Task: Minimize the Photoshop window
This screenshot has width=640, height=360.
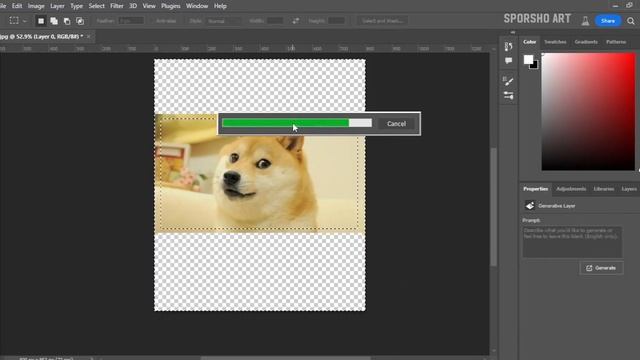Action: 615,6
